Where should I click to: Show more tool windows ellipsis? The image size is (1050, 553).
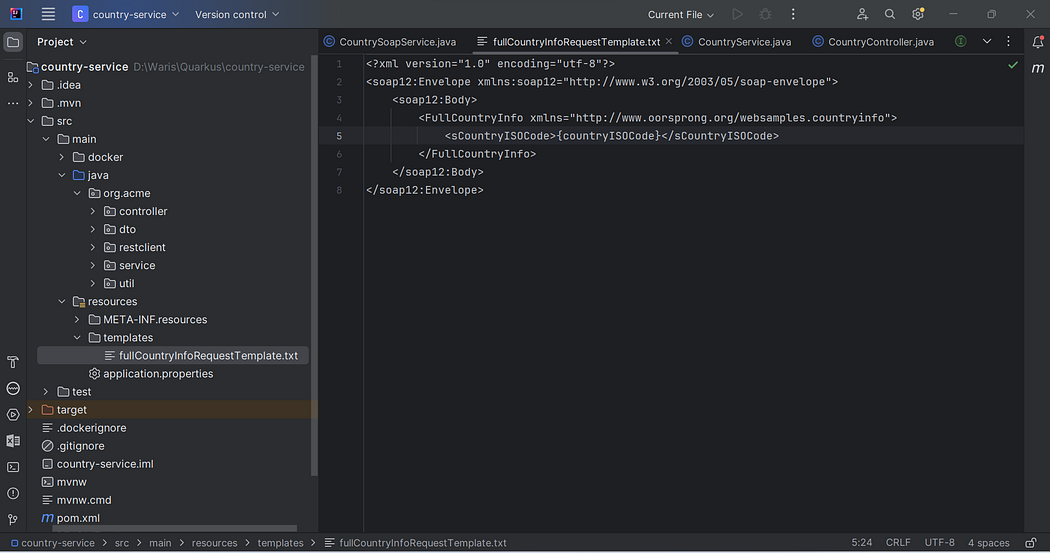pyautogui.click(x=13, y=104)
